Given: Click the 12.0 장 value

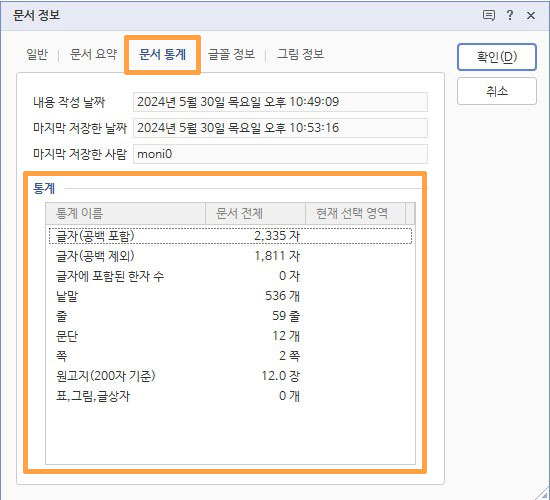Looking at the screenshot, I should coord(280,376).
